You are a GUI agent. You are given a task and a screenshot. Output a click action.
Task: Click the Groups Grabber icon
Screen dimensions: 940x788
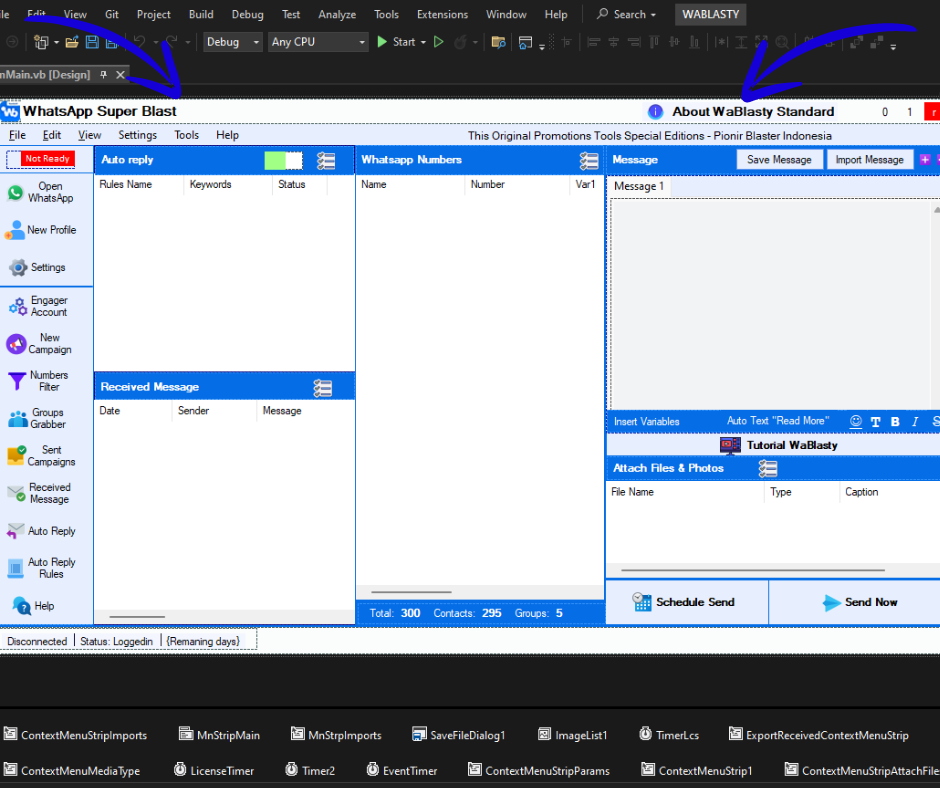(17, 419)
